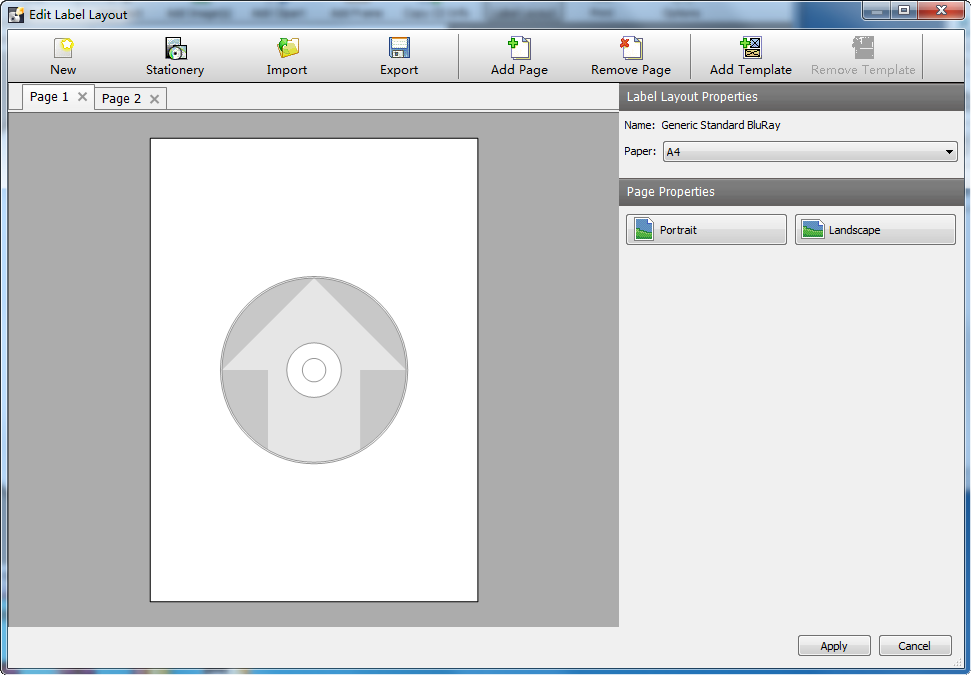
Task: Click the Export floppy disk icon
Action: pos(399,48)
